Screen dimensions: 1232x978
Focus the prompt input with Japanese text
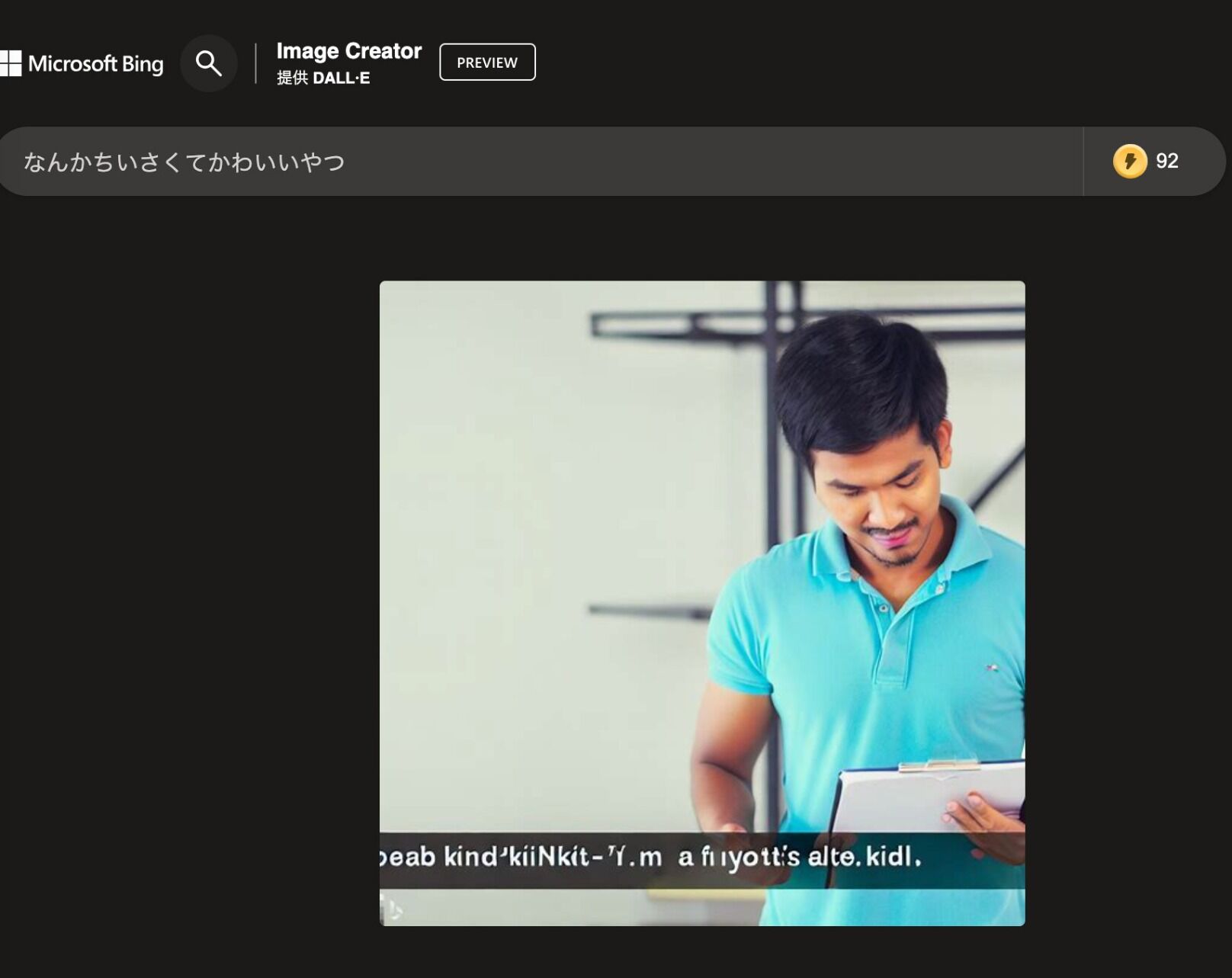541,162
